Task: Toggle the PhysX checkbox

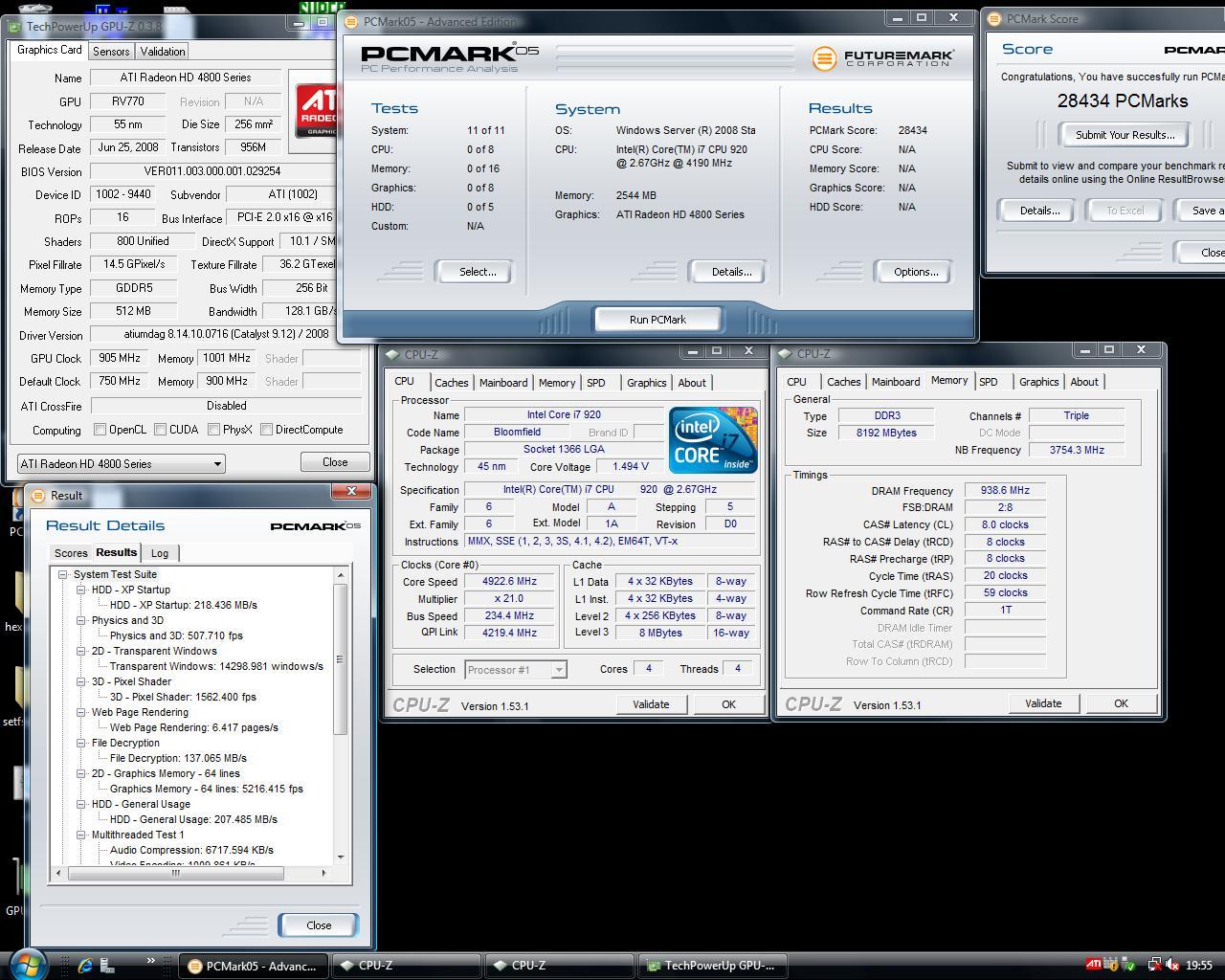Action: tap(214, 430)
